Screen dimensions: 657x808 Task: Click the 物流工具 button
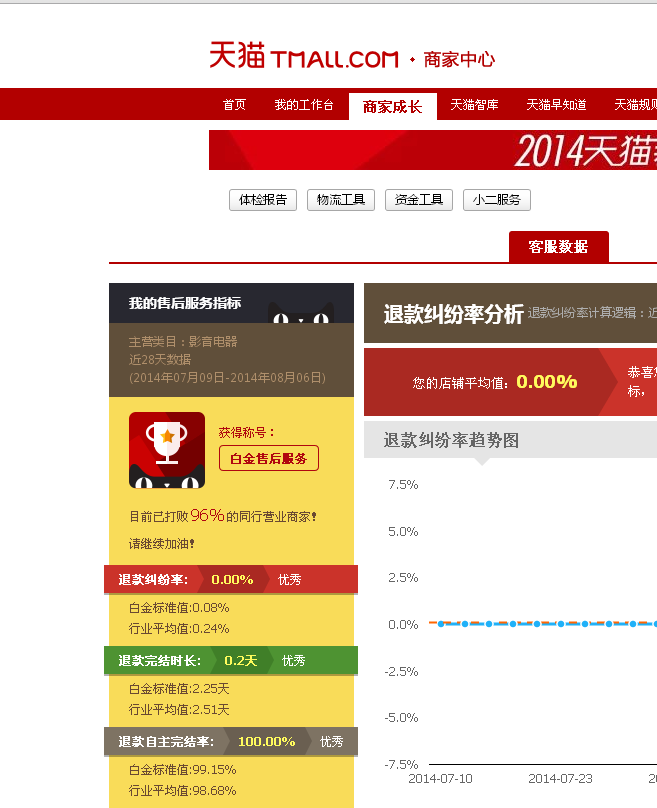(x=341, y=200)
